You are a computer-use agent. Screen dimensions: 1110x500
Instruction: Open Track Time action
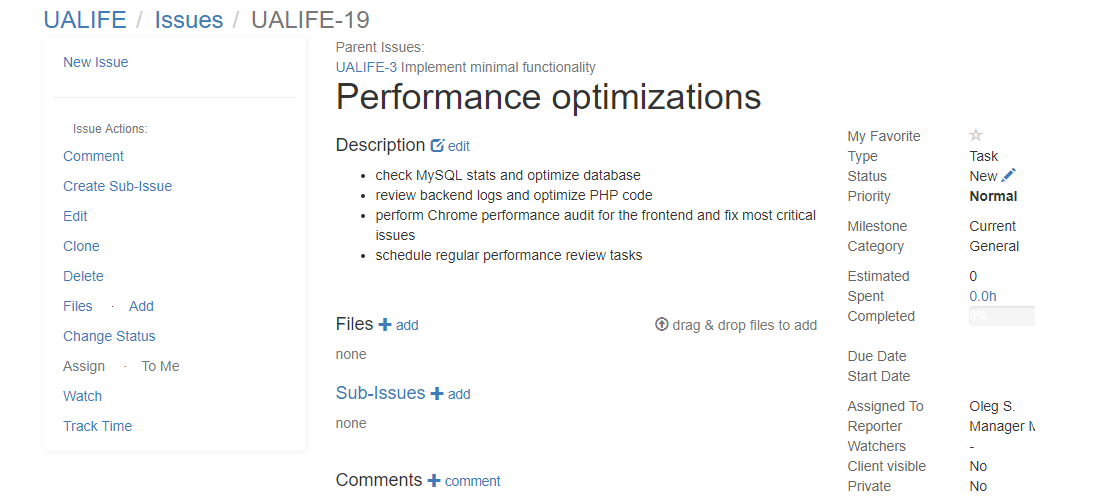pyautogui.click(x=98, y=426)
